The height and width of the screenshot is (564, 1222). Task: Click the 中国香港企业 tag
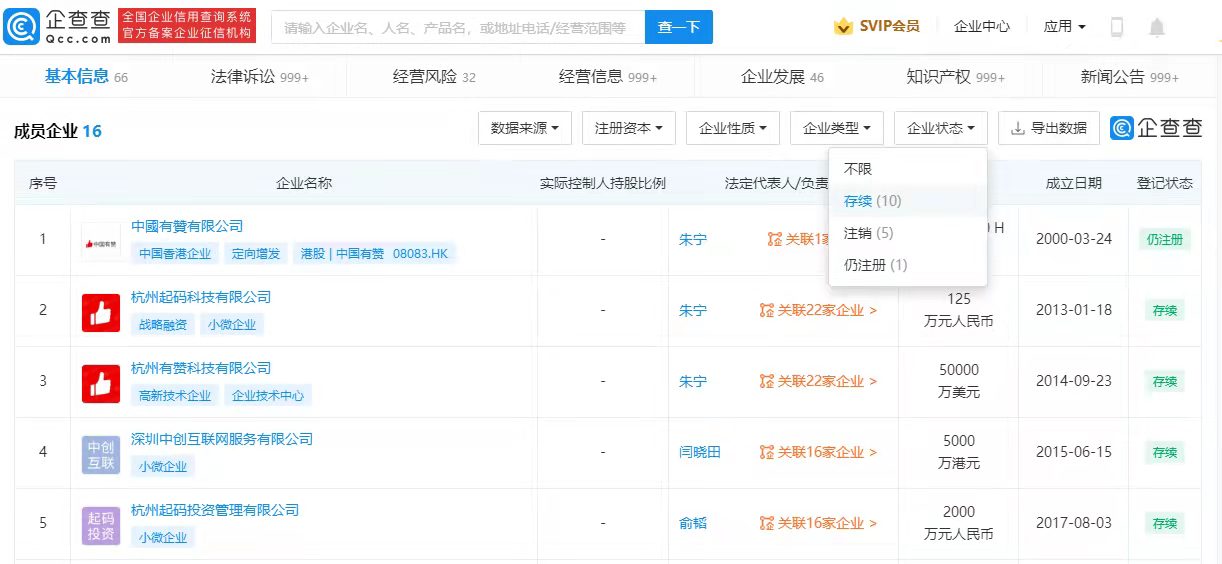pos(175,253)
